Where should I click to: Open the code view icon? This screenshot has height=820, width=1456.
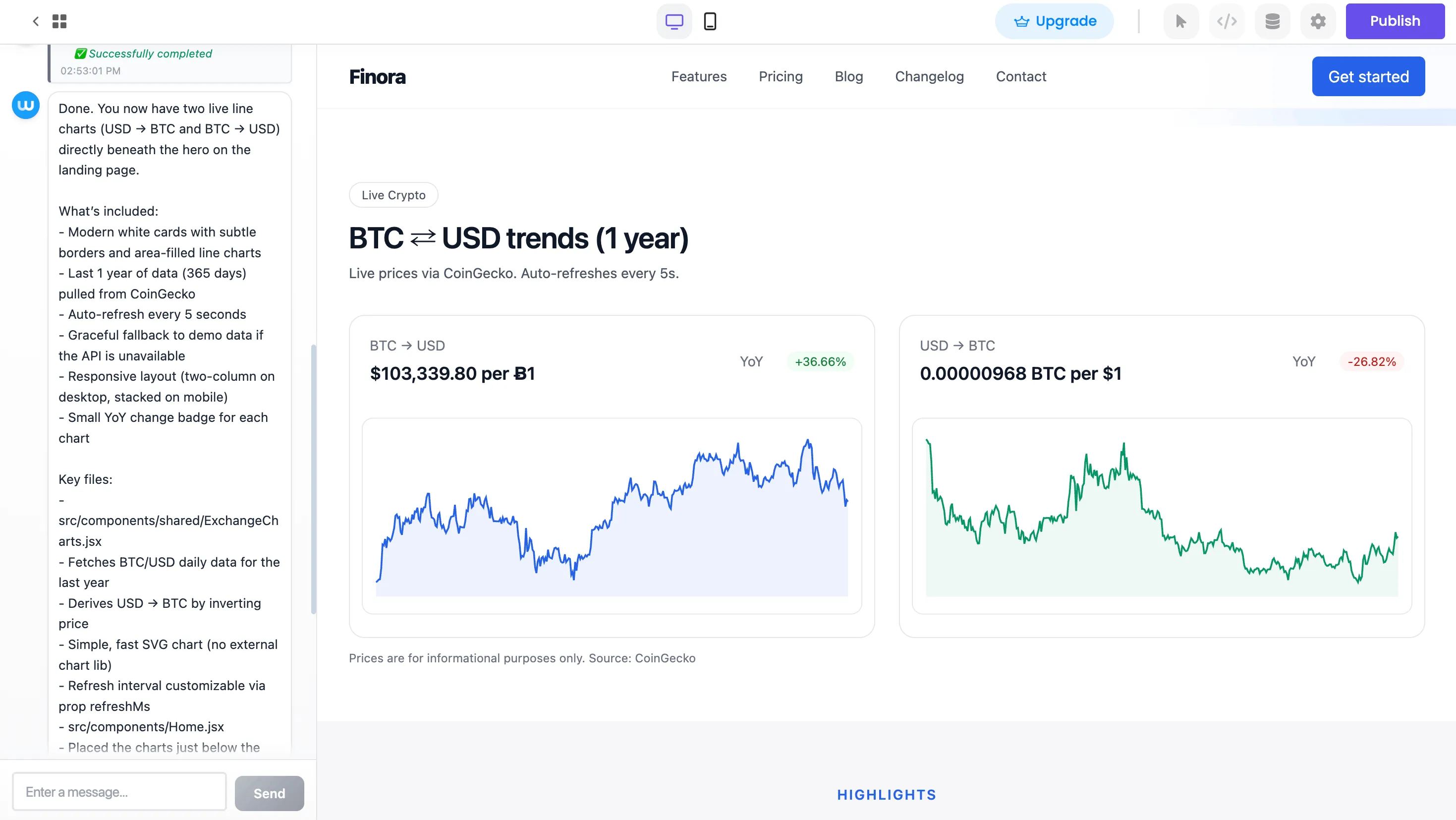click(x=1227, y=21)
